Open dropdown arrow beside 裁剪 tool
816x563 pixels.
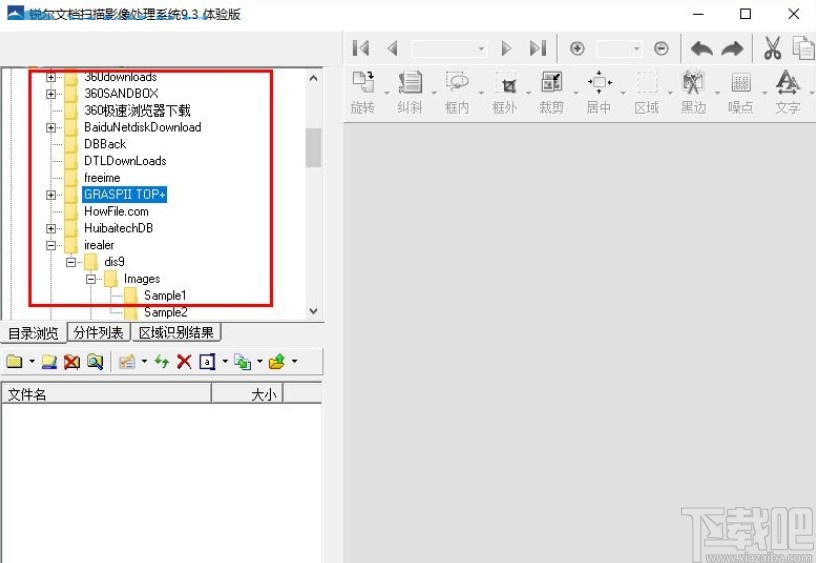point(576,93)
